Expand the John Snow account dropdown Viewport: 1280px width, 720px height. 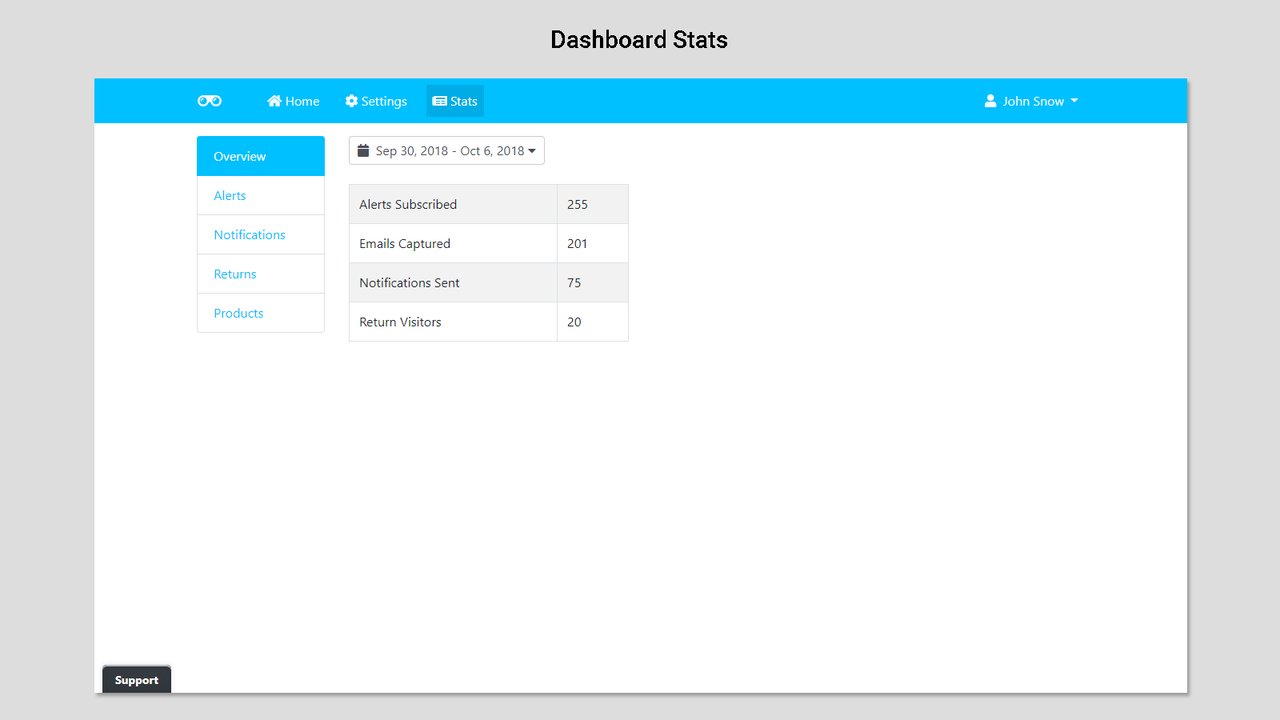coord(1031,100)
